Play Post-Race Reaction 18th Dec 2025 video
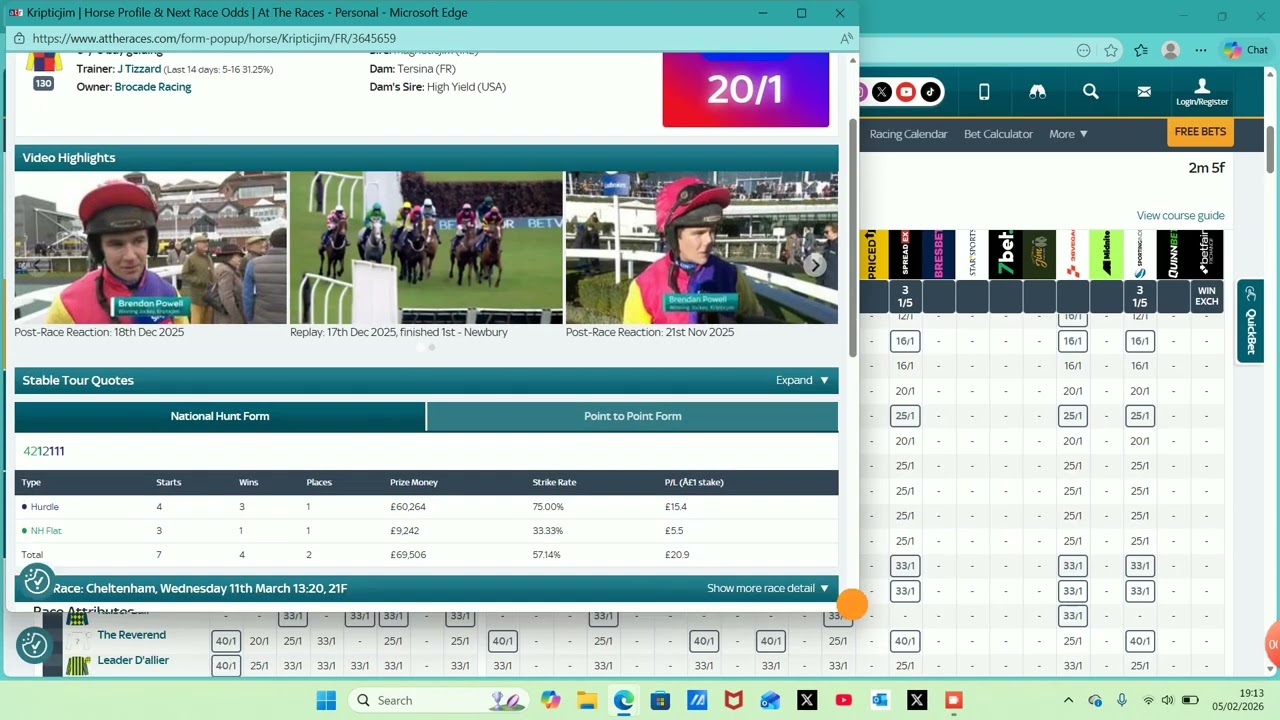Image resolution: width=1280 pixels, height=720 pixels. [x=150, y=248]
